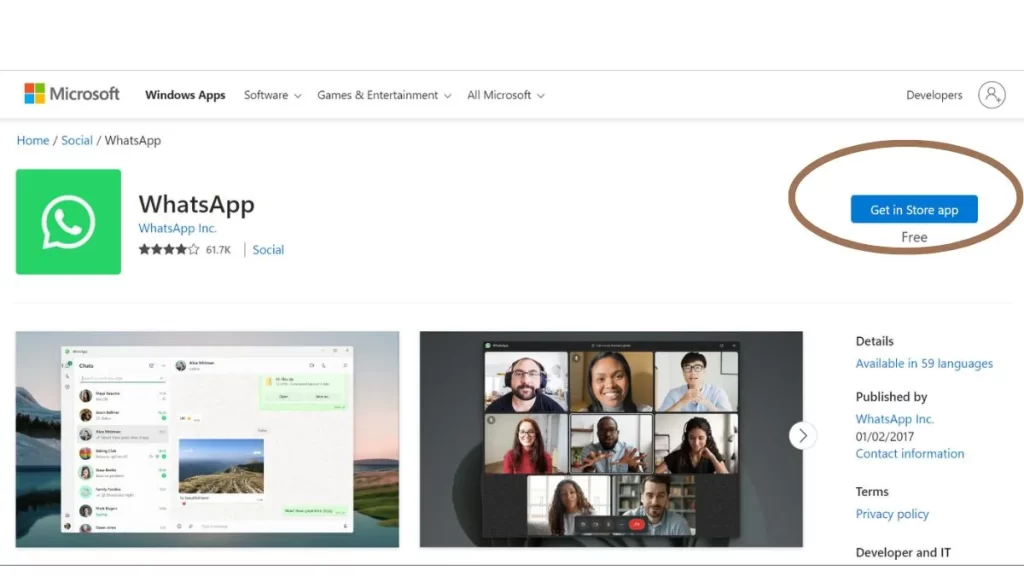Click the four-star rating display

pyautogui.click(x=168, y=249)
